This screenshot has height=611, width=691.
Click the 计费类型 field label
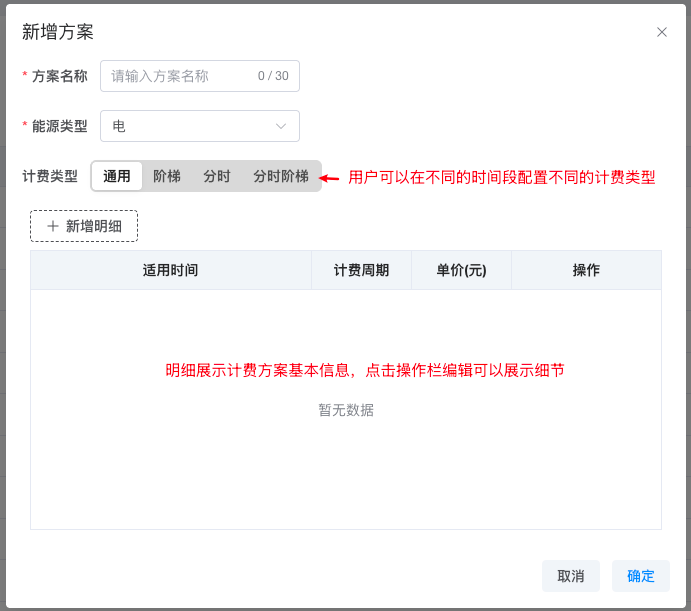[x=50, y=176]
